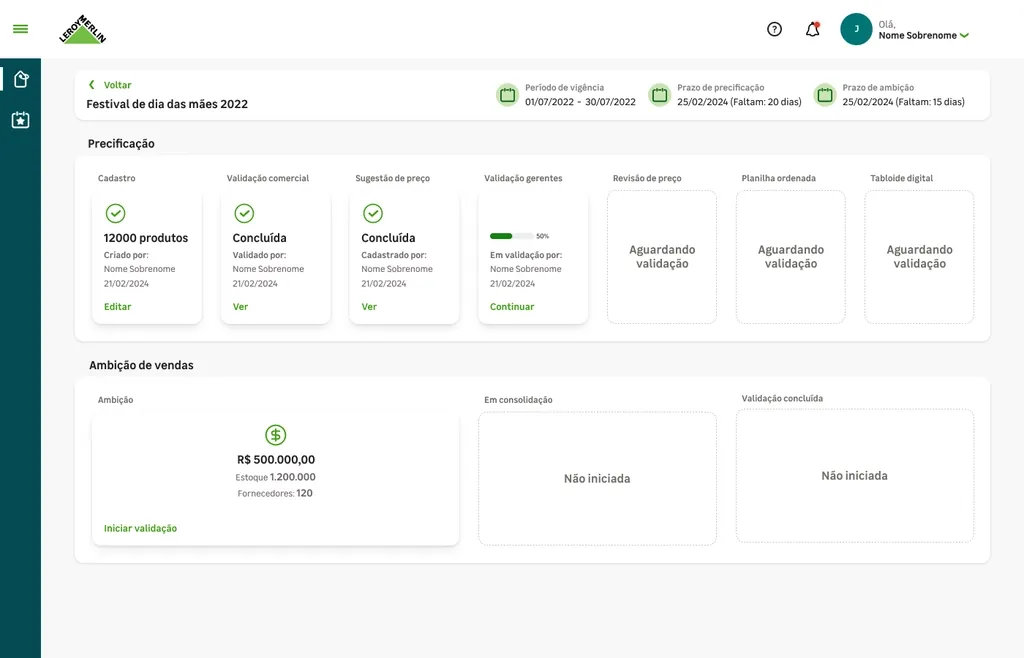The height and width of the screenshot is (658, 1024).
Task: Click the Ambição dollar sign icon
Action: point(276,435)
